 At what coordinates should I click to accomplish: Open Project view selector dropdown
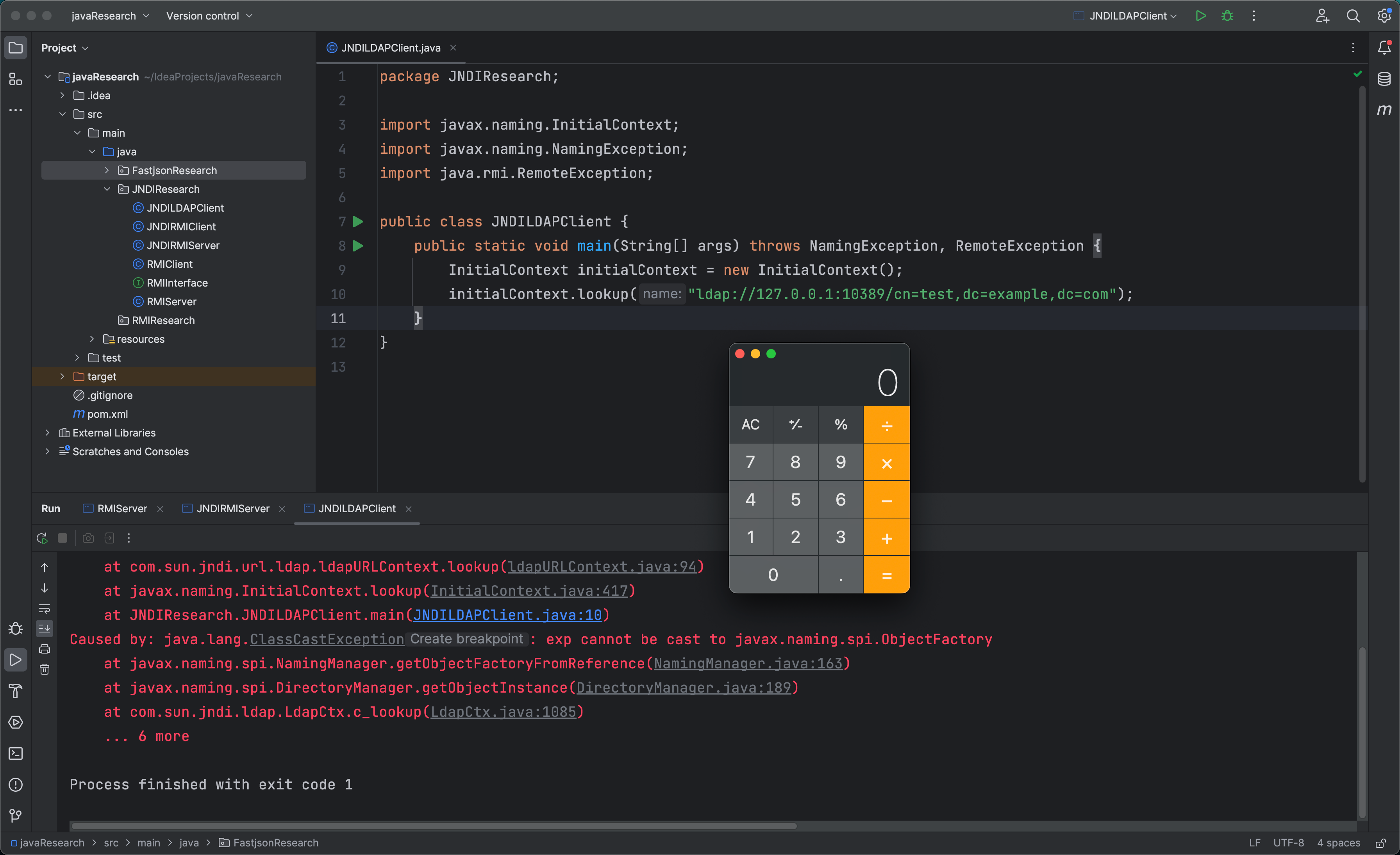[x=65, y=48]
